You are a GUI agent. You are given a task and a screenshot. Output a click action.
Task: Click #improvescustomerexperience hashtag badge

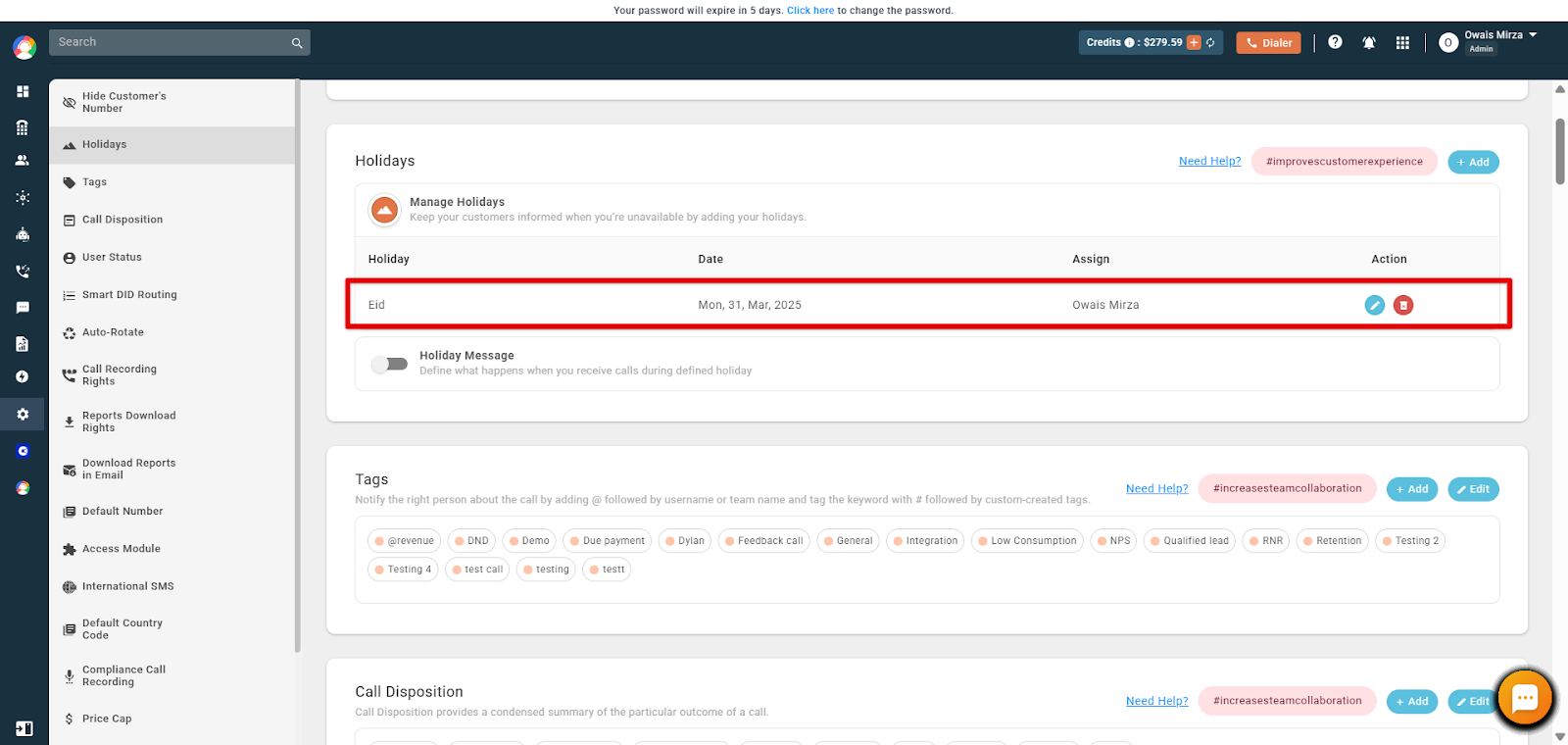[1345, 162]
